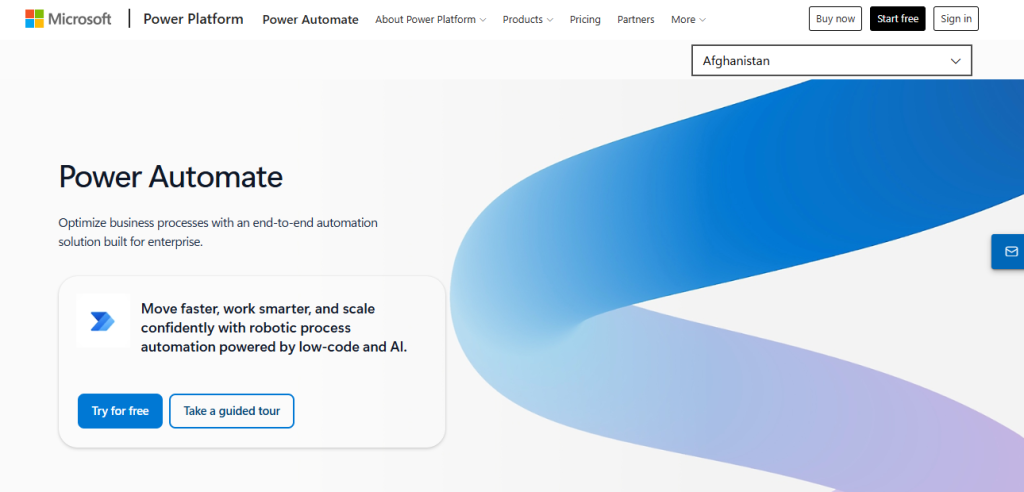Click the Sign in button
Viewport: 1024px width, 492px height.
(x=956, y=19)
